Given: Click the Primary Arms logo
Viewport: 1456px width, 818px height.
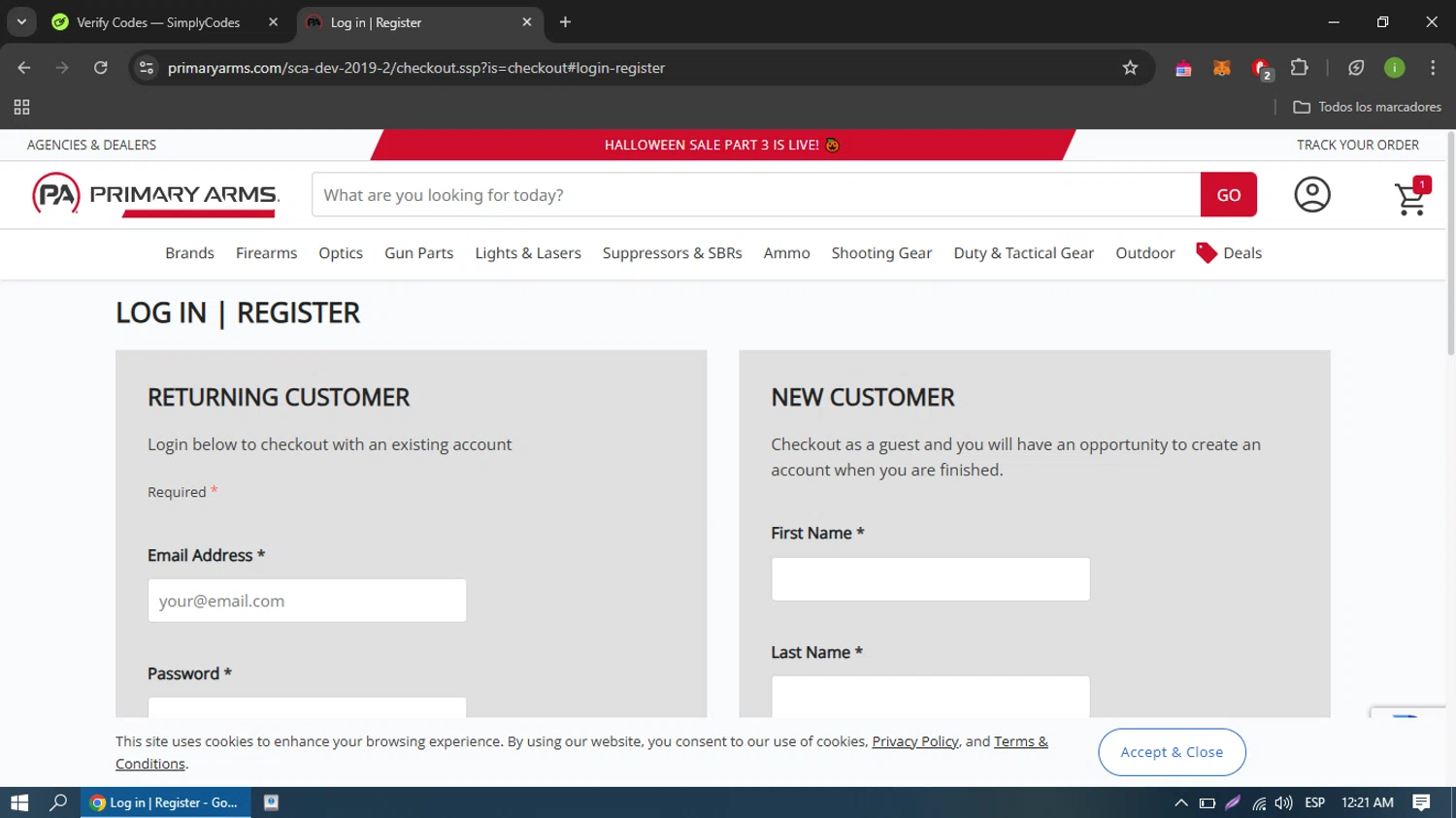Looking at the screenshot, I should (x=155, y=195).
